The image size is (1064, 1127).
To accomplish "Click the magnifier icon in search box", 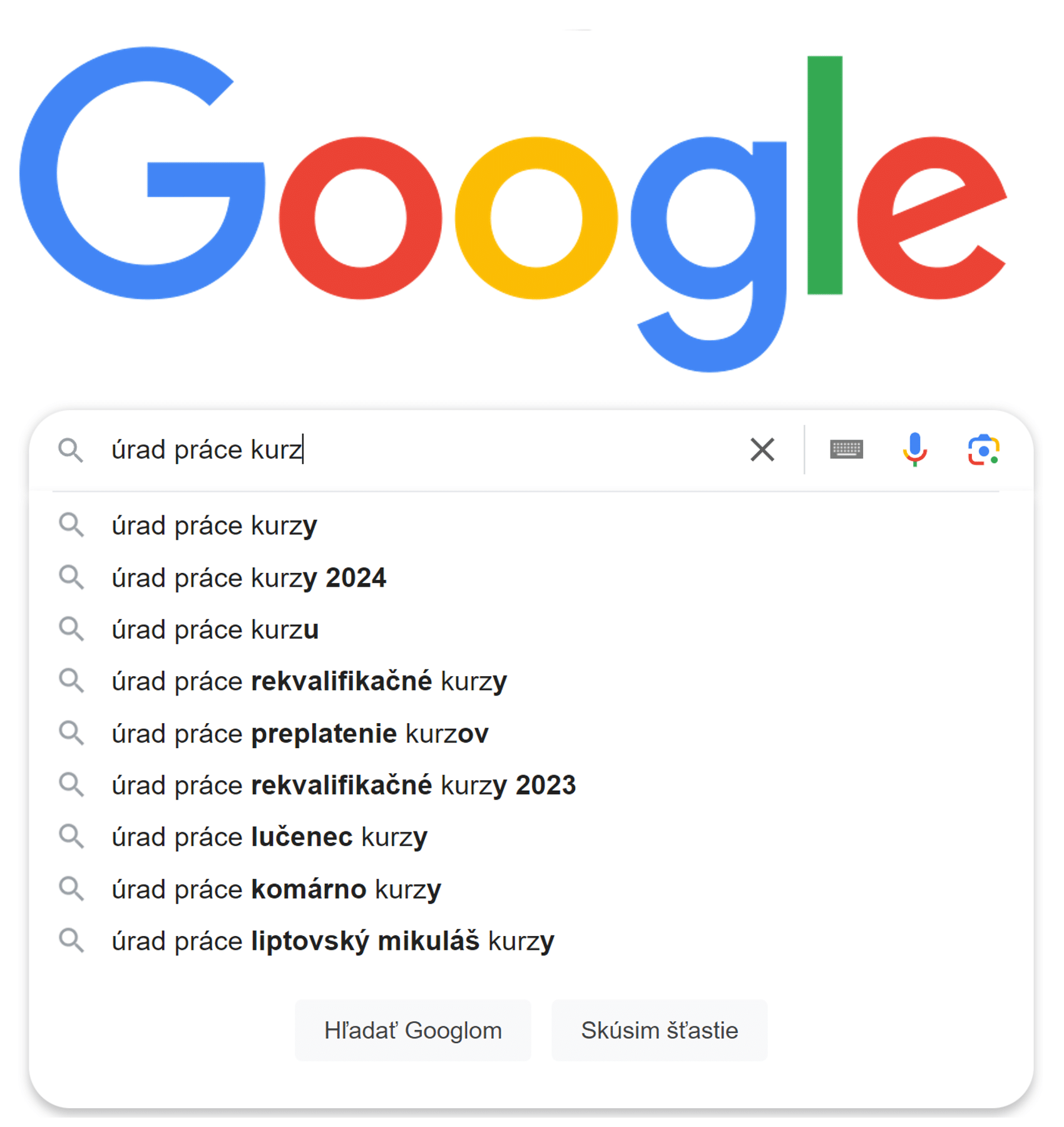I will click(x=71, y=450).
